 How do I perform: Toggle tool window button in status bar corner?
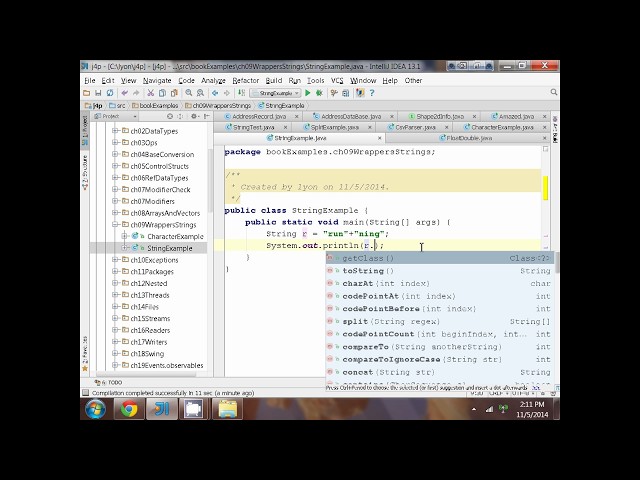85,393
